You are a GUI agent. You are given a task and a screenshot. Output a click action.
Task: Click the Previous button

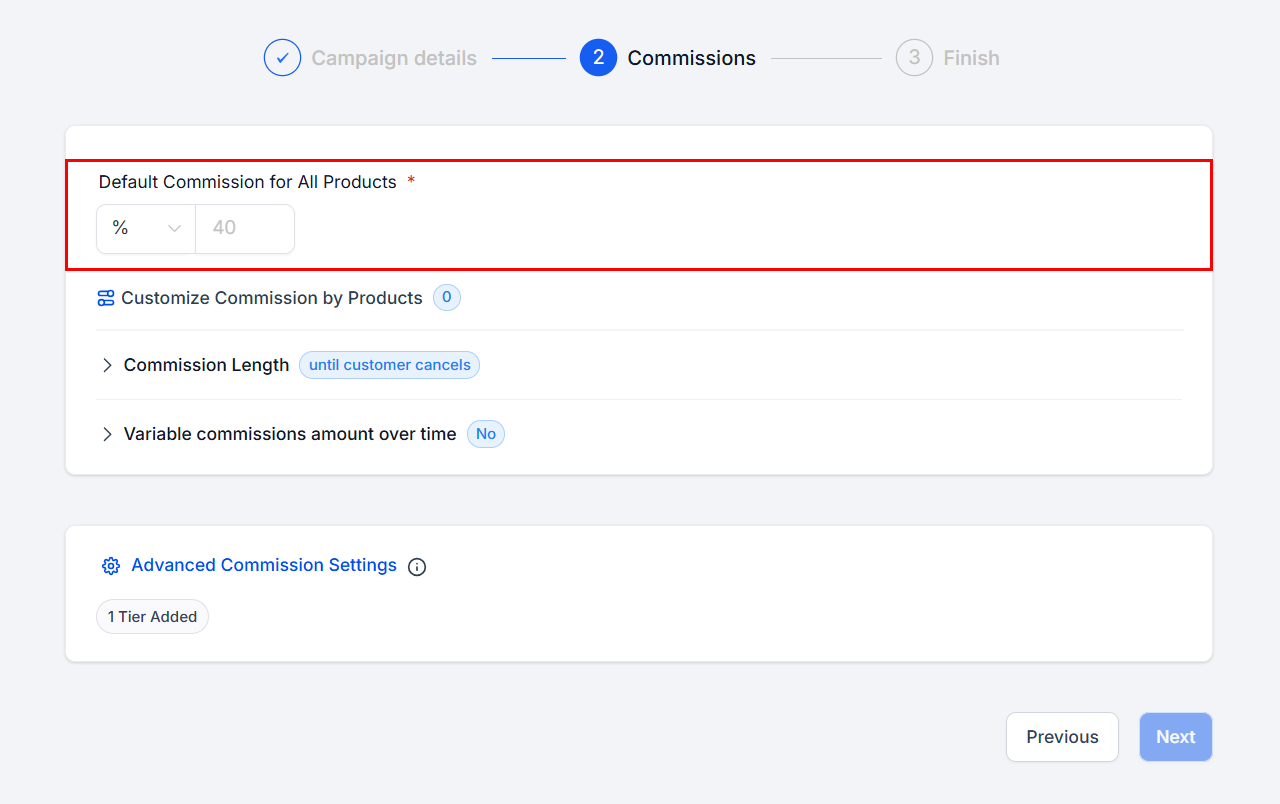tap(1062, 737)
